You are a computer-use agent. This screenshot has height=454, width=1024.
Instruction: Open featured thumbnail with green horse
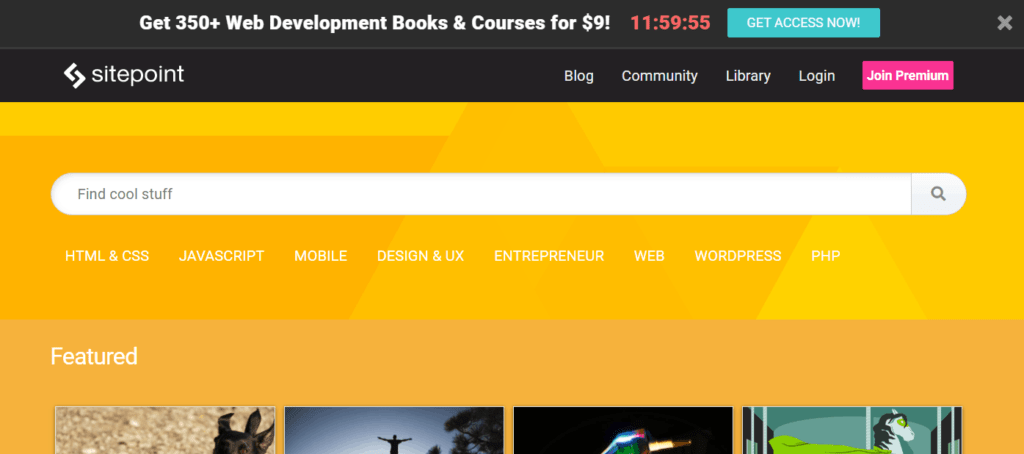(x=852, y=430)
